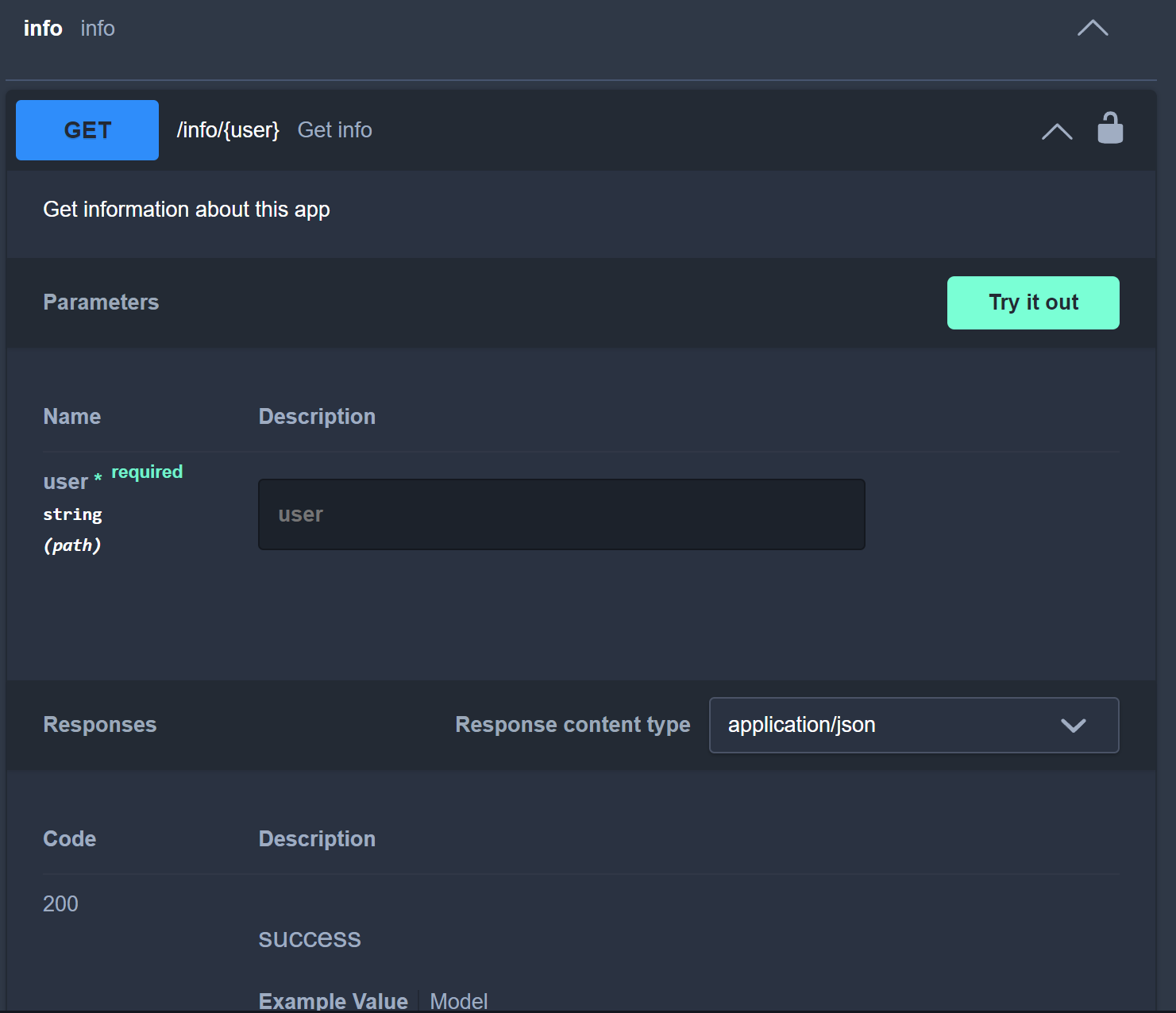Collapse the GET /info/{user} operation chevron
This screenshot has width=1176, height=1013.
[1056, 131]
